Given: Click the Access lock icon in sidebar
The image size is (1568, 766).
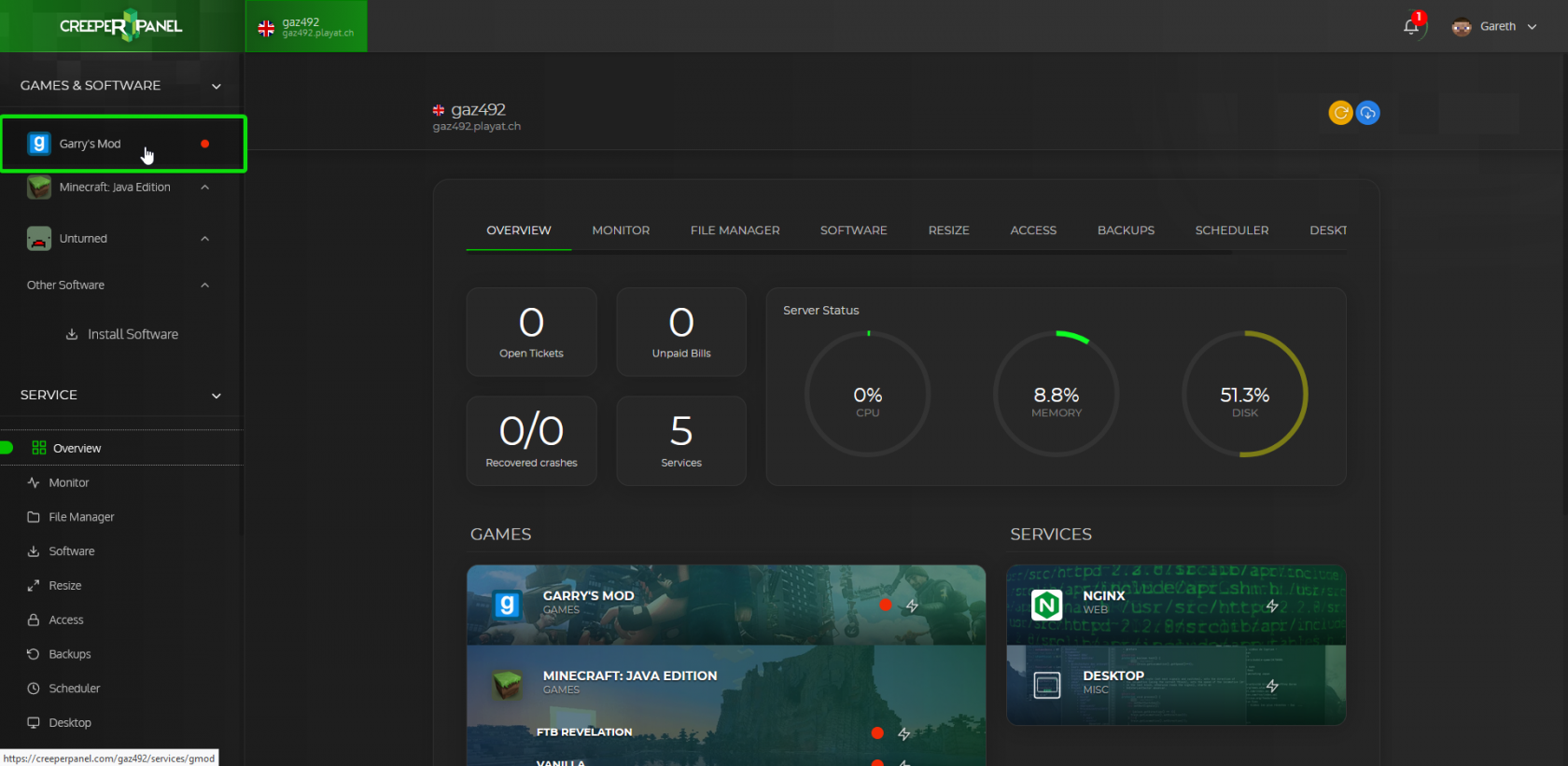Looking at the screenshot, I should [34, 620].
